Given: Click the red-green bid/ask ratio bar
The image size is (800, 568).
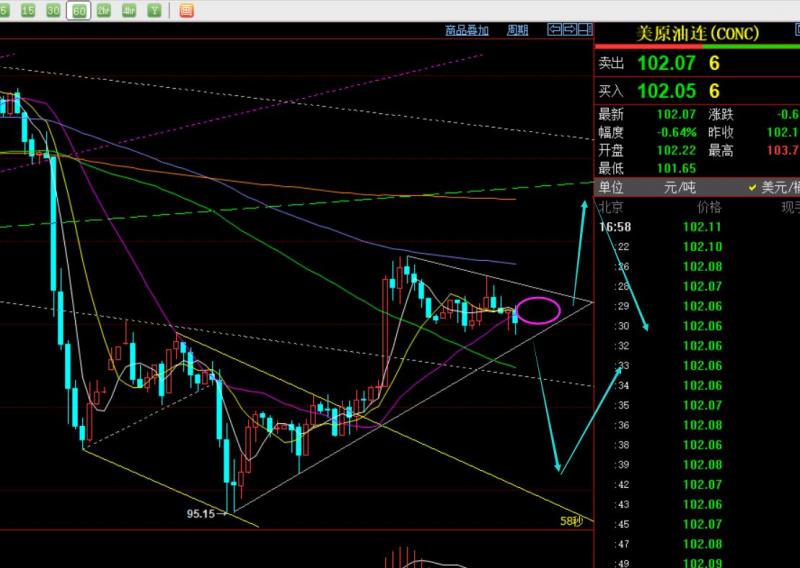Looking at the screenshot, I should click(x=697, y=46).
